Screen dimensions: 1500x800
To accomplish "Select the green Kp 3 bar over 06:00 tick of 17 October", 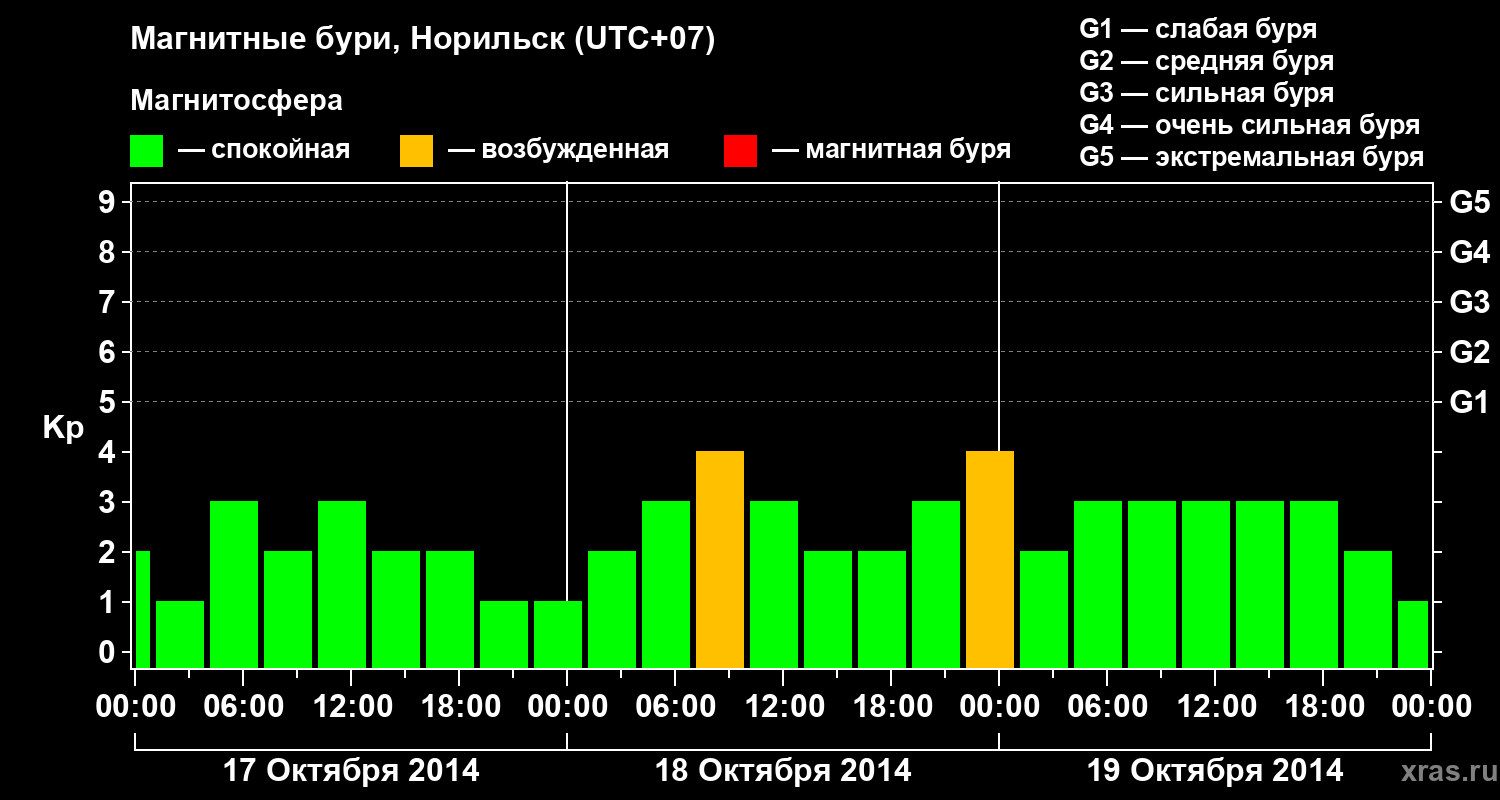I will click(234, 584).
